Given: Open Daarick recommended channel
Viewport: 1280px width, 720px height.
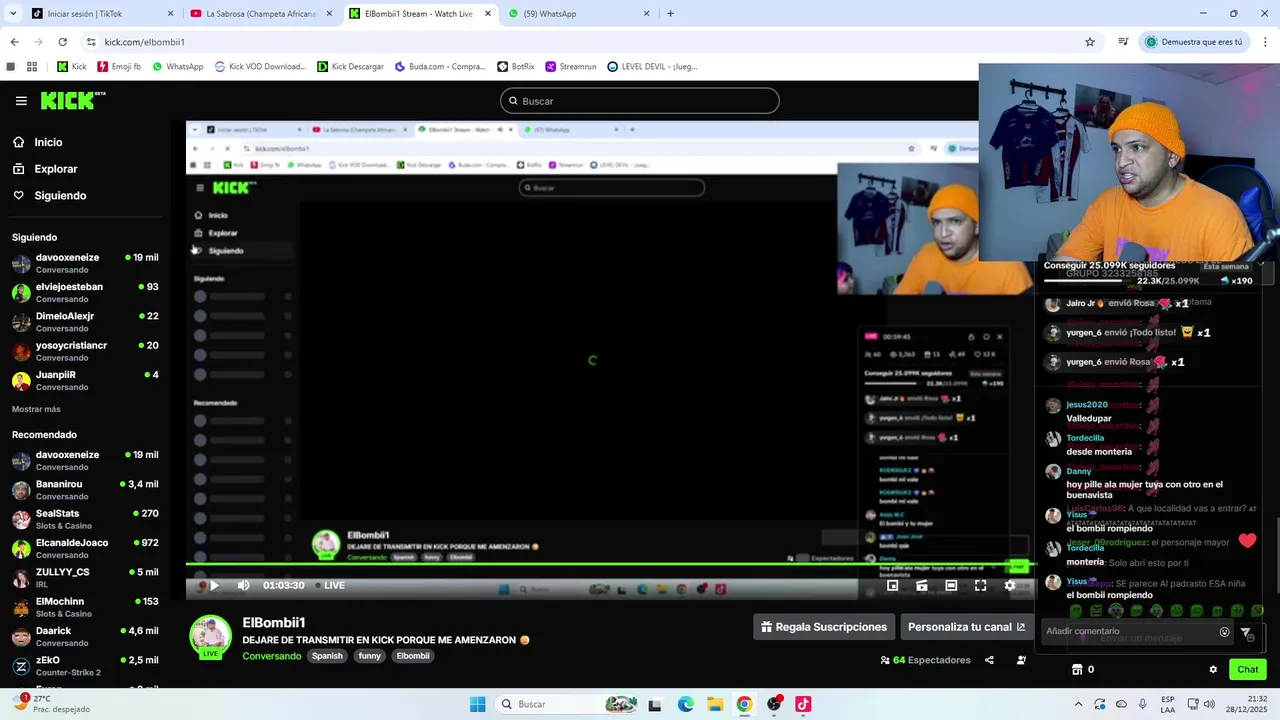Looking at the screenshot, I should tap(85, 636).
